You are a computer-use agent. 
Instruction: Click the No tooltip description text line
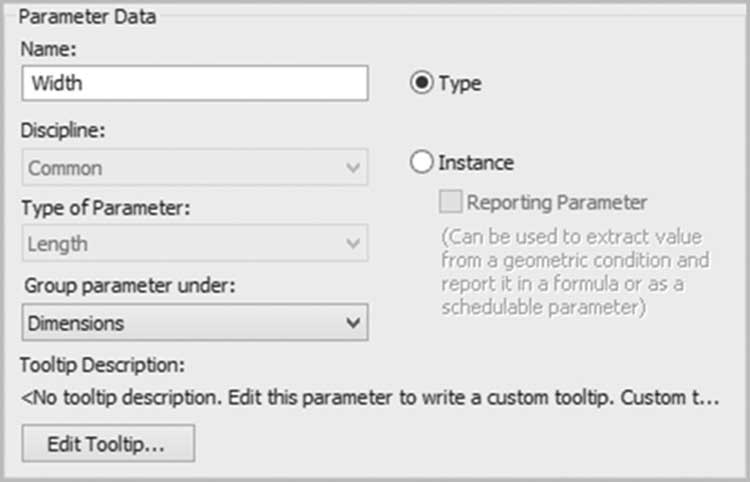pyautogui.click(x=370, y=397)
